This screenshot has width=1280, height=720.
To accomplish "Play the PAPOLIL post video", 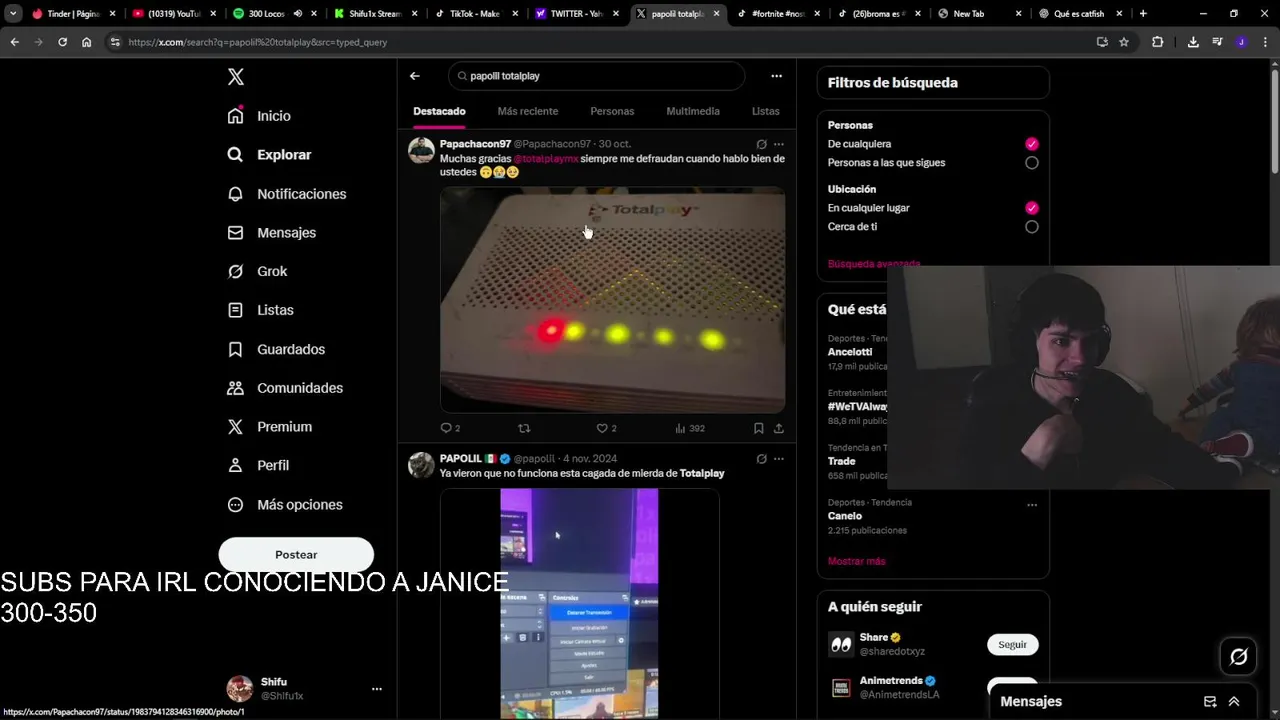I will [580, 603].
